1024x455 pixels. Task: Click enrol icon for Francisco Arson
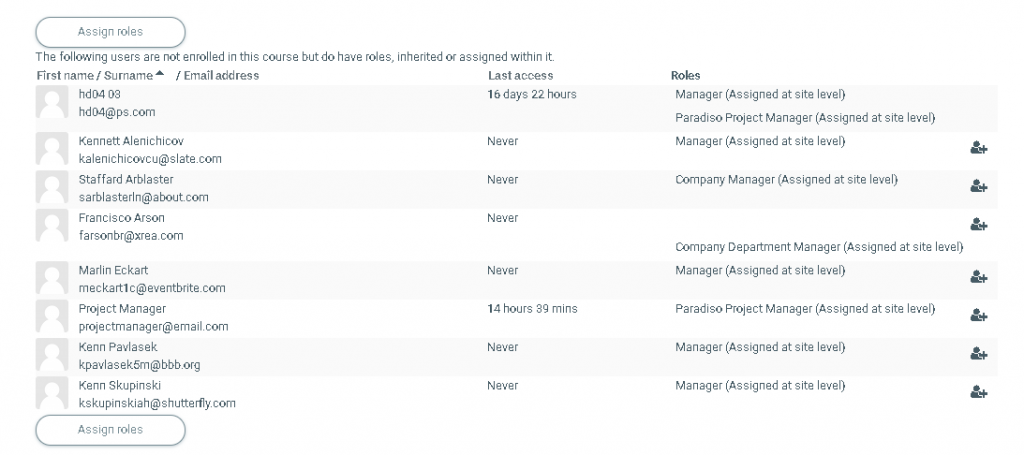pos(978,224)
